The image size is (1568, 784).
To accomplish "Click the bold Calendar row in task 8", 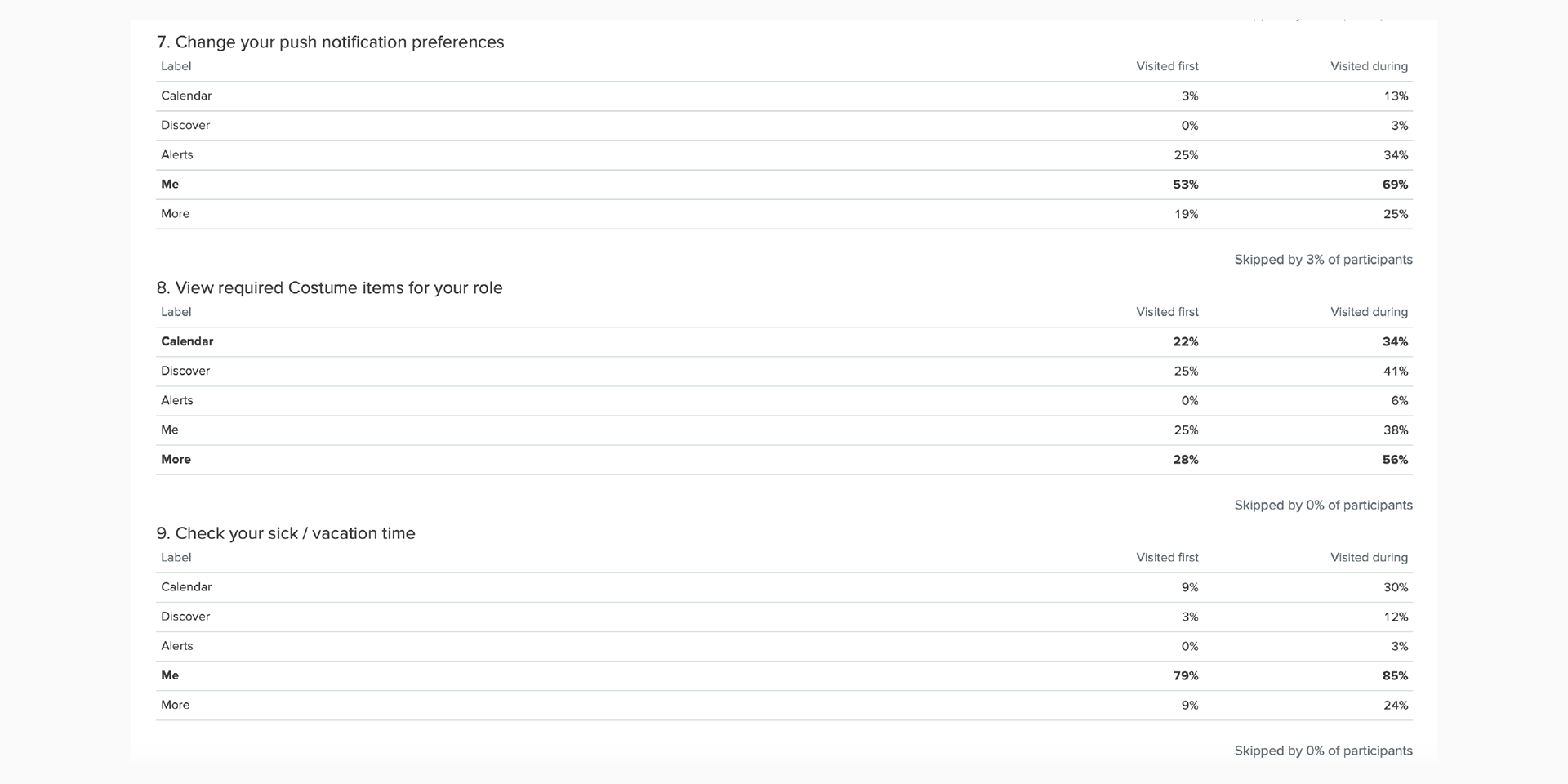I will [784, 341].
